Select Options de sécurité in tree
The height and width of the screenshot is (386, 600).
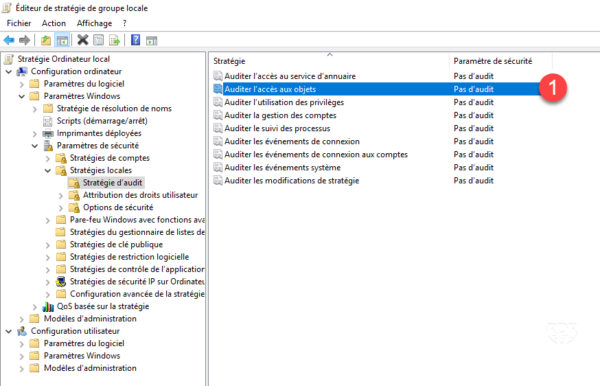point(118,207)
